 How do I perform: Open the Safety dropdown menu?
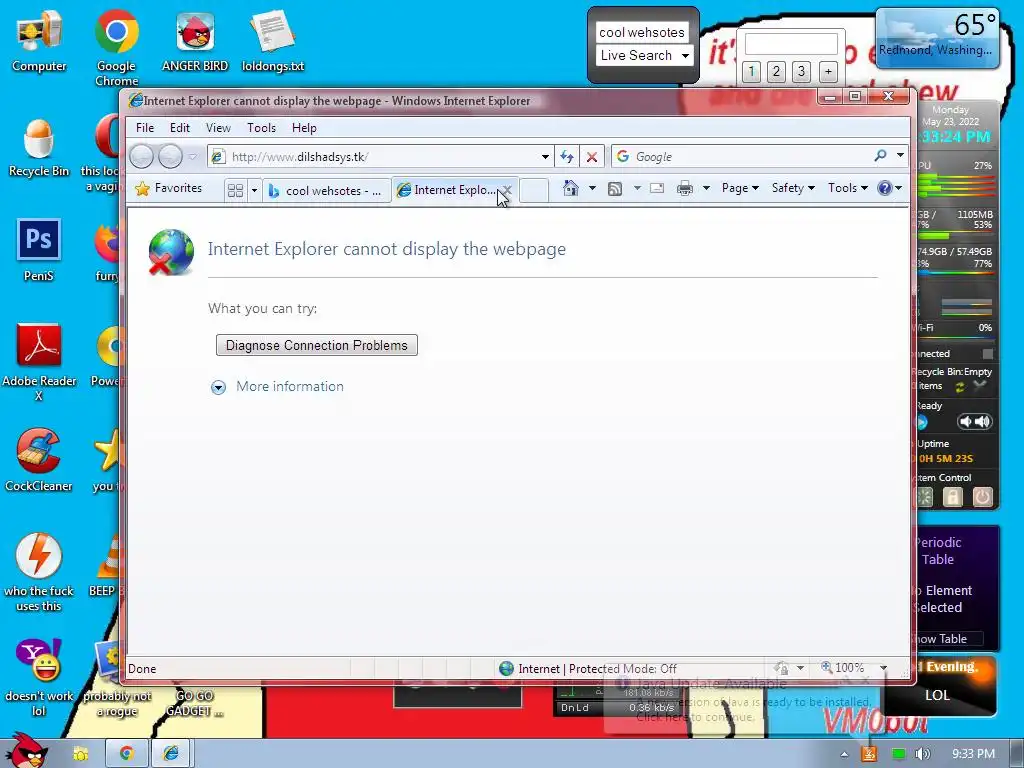[x=793, y=188]
